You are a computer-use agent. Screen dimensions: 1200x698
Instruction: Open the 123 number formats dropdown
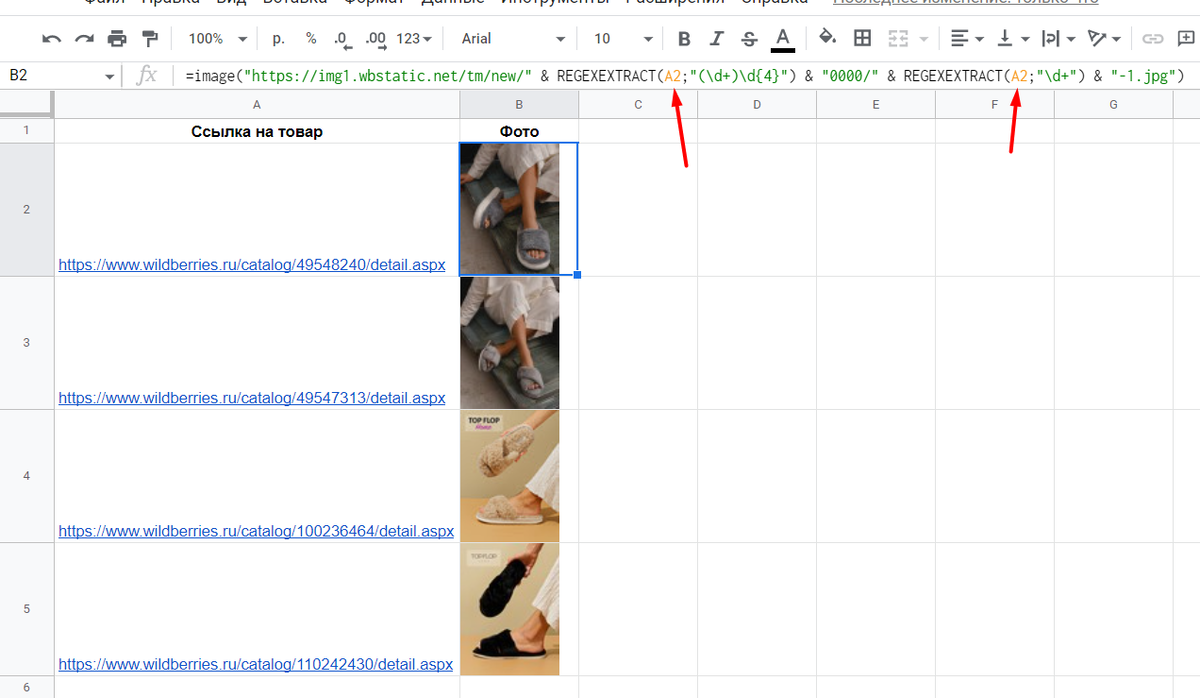click(414, 39)
